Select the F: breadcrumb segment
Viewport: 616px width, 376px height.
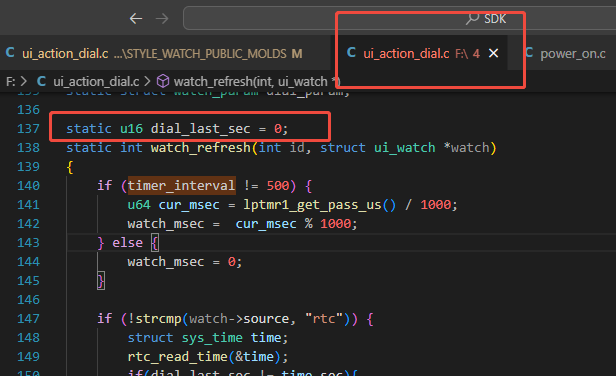(11, 81)
